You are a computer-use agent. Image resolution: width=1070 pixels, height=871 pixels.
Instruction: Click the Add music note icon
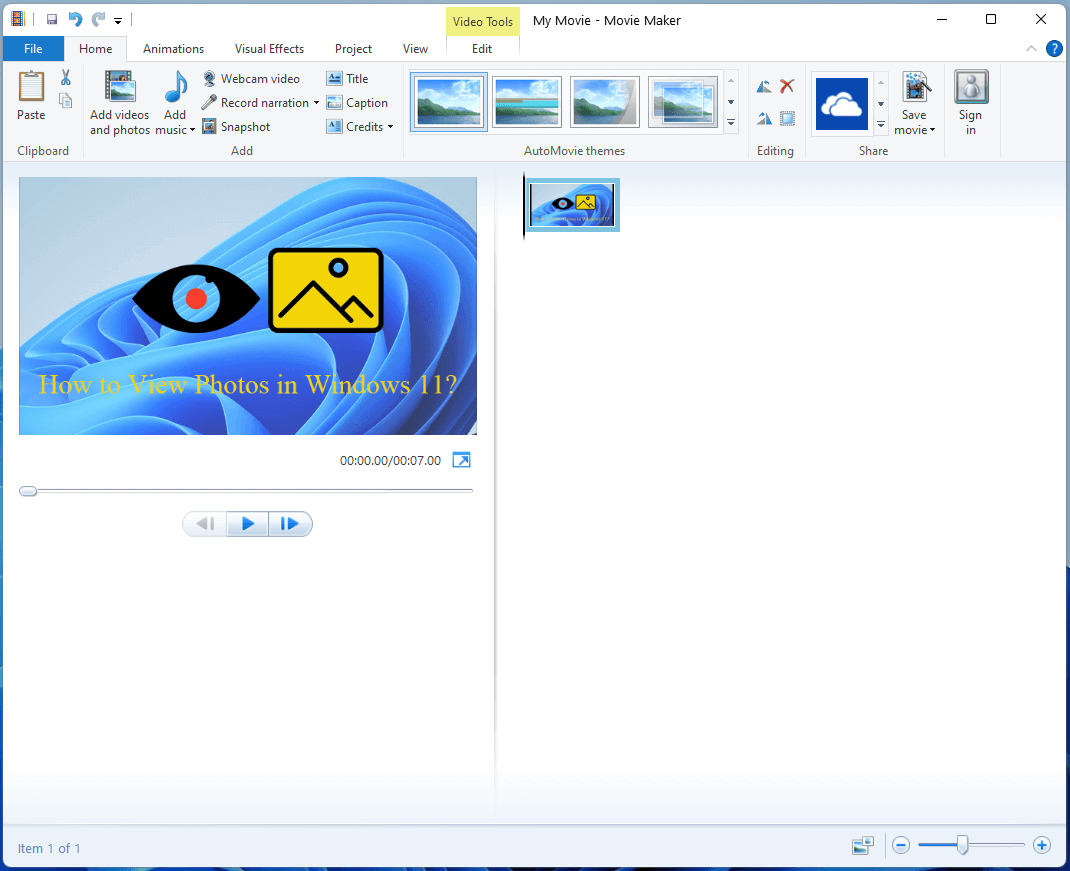[176, 87]
